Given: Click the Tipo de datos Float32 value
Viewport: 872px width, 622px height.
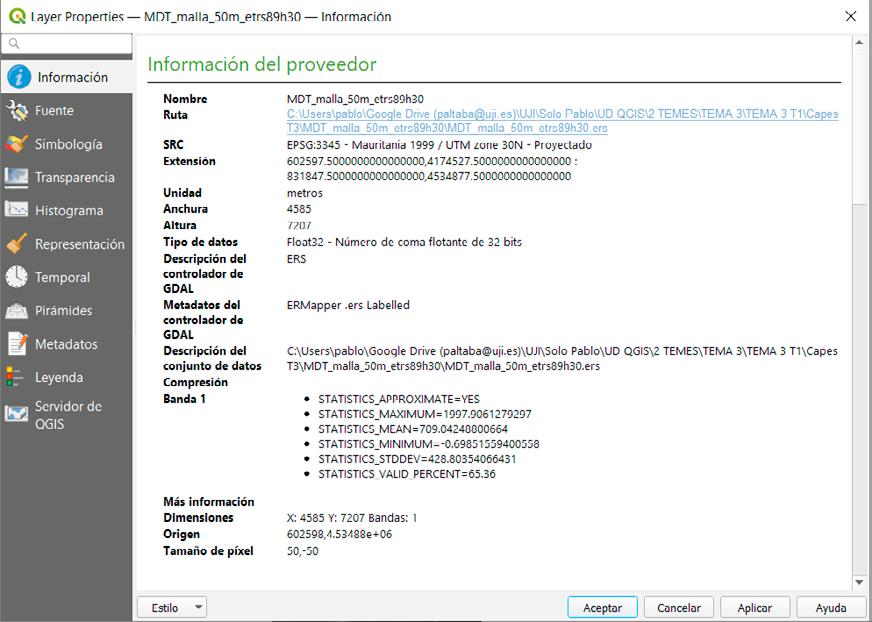Looking at the screenshot, I should pos(404,242).
